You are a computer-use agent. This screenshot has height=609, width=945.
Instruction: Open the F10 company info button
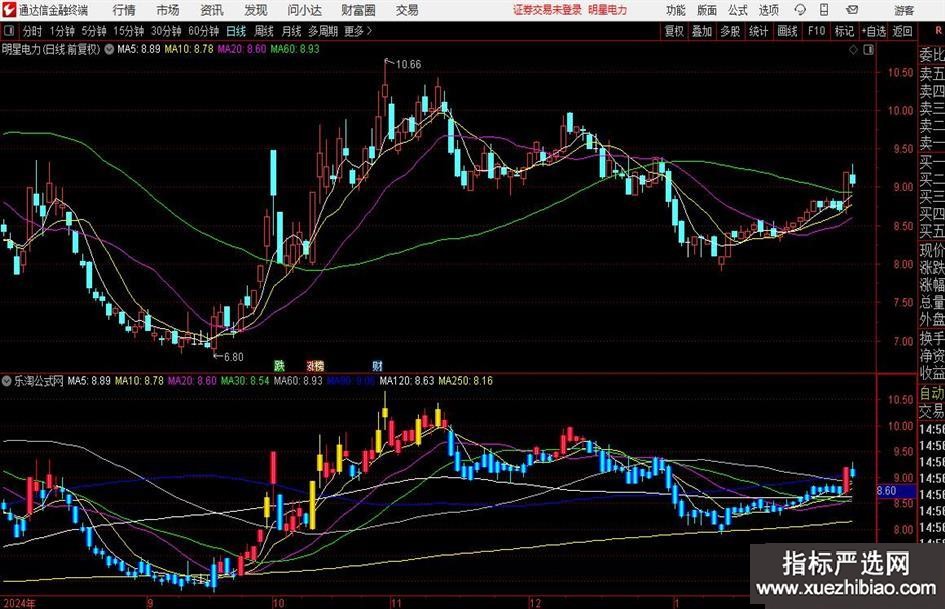click(x=816, y=31)
